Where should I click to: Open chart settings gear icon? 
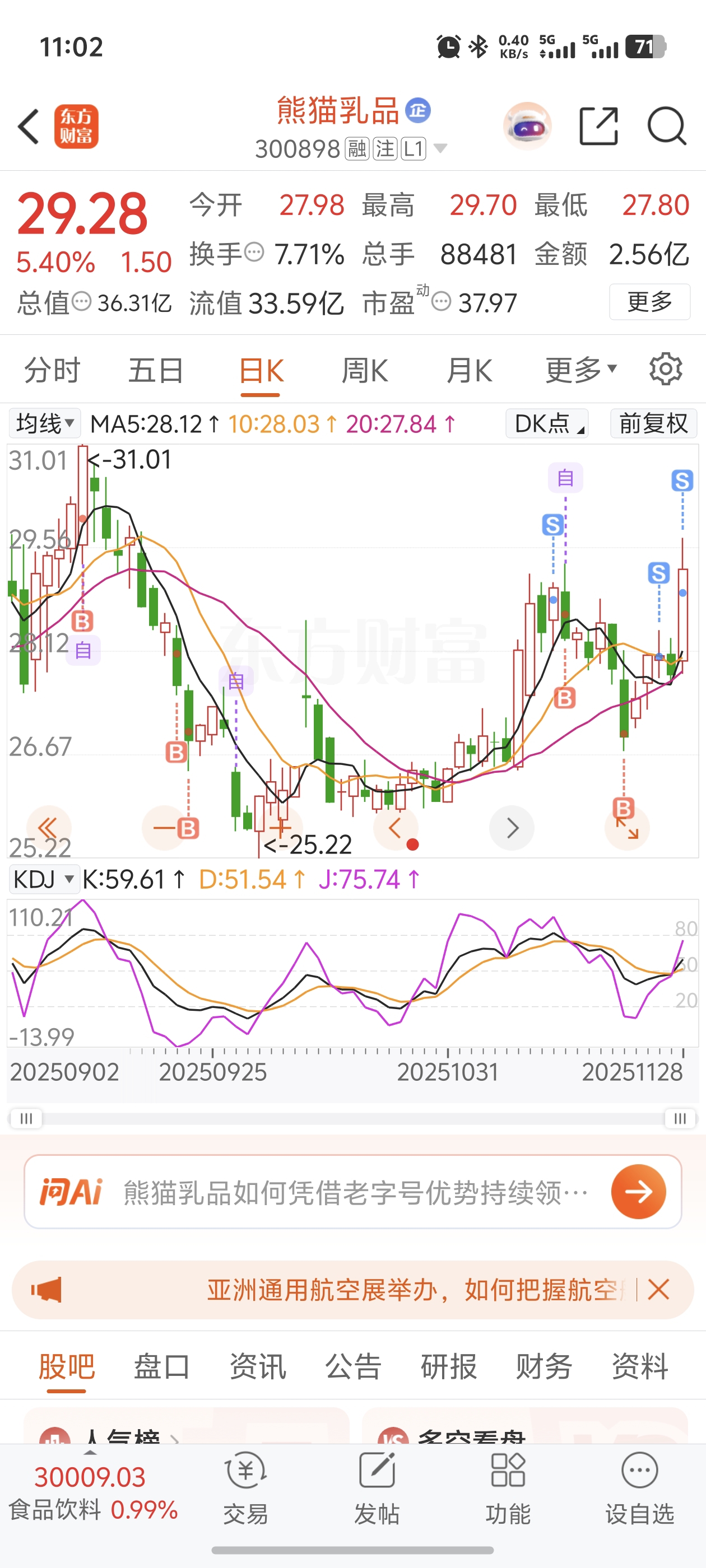[665, 369]
